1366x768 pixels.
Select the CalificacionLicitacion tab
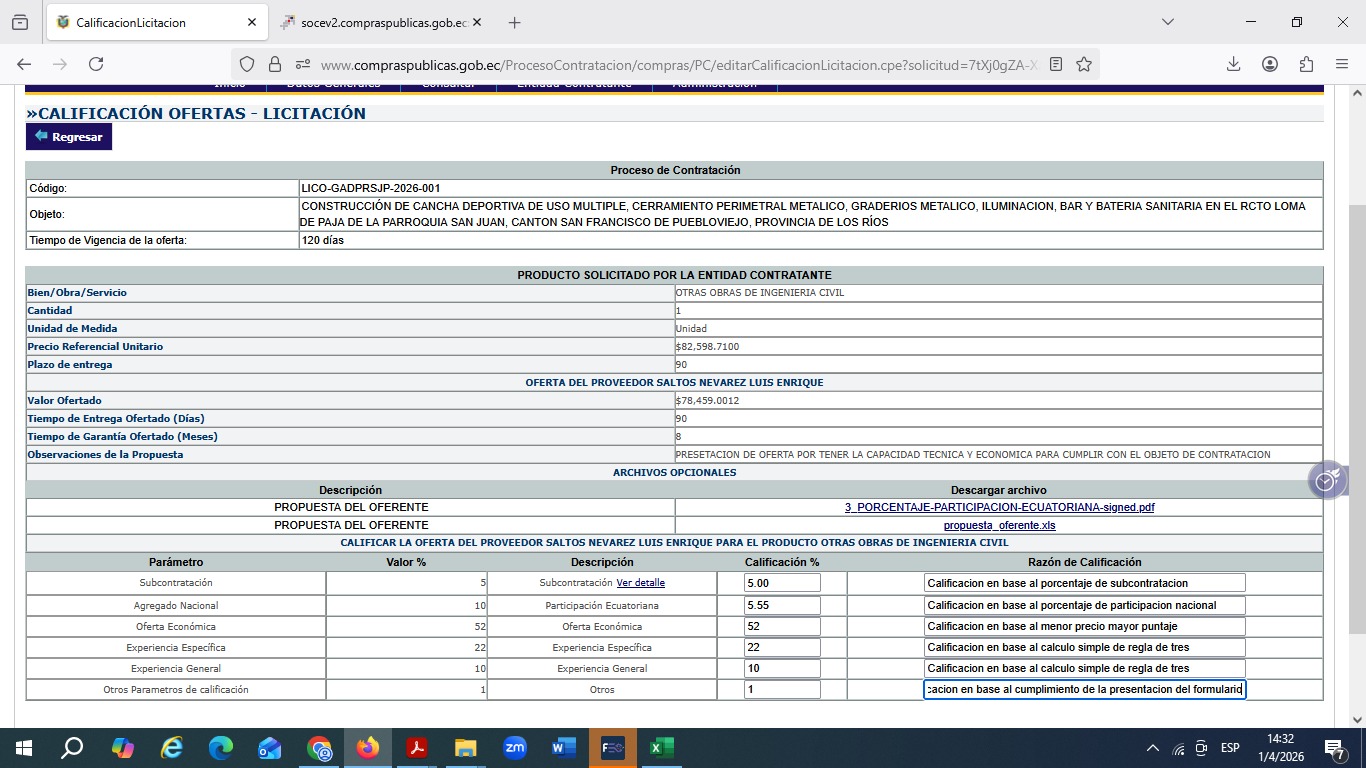(130, 22)
